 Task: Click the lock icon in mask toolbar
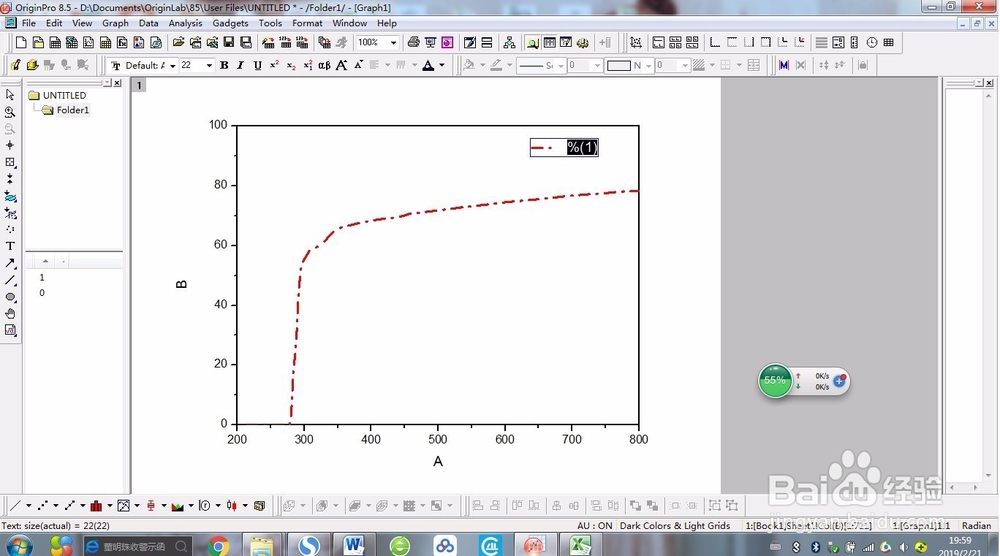863,65
